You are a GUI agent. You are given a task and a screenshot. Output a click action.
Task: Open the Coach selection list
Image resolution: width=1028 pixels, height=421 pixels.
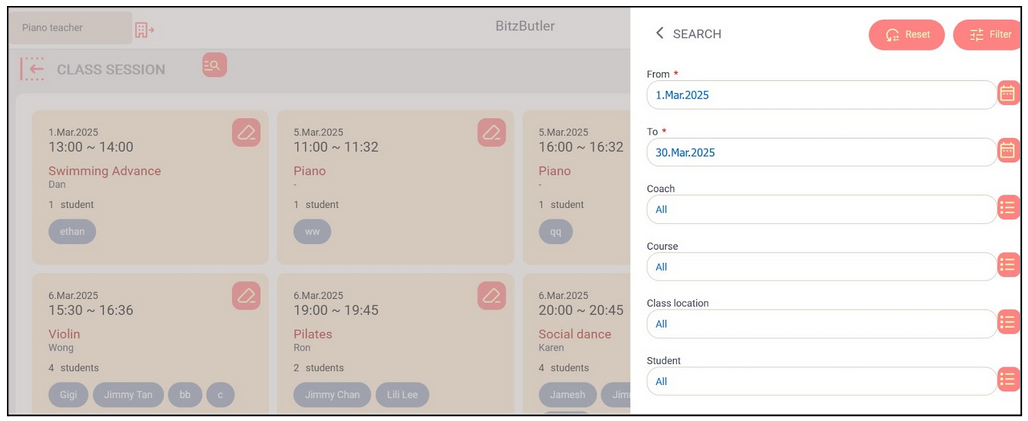tap(1008, 208)
